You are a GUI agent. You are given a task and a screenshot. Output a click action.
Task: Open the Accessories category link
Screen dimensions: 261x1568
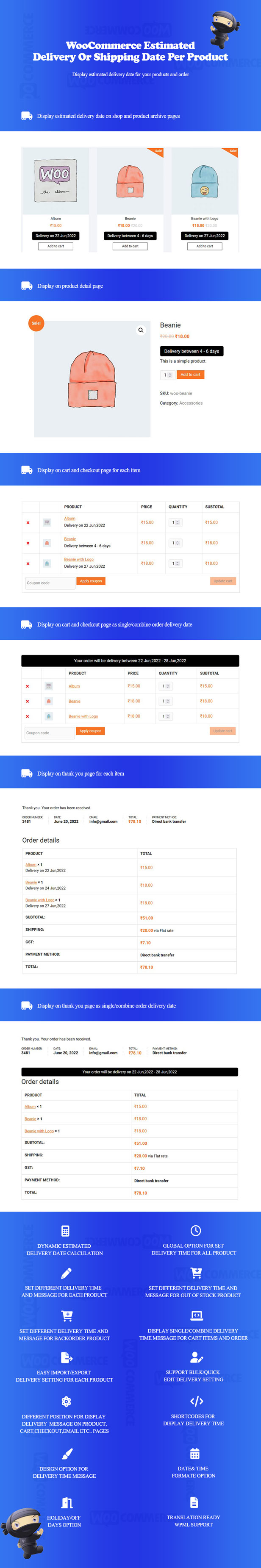[191, 403]
